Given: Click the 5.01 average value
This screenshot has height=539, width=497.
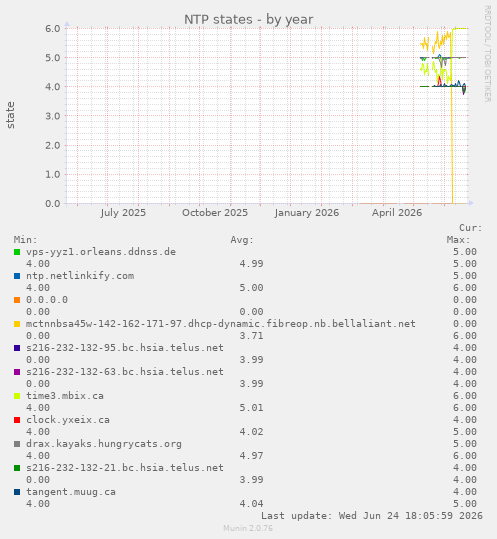Looking at the screenshot, I should [251, 408].
